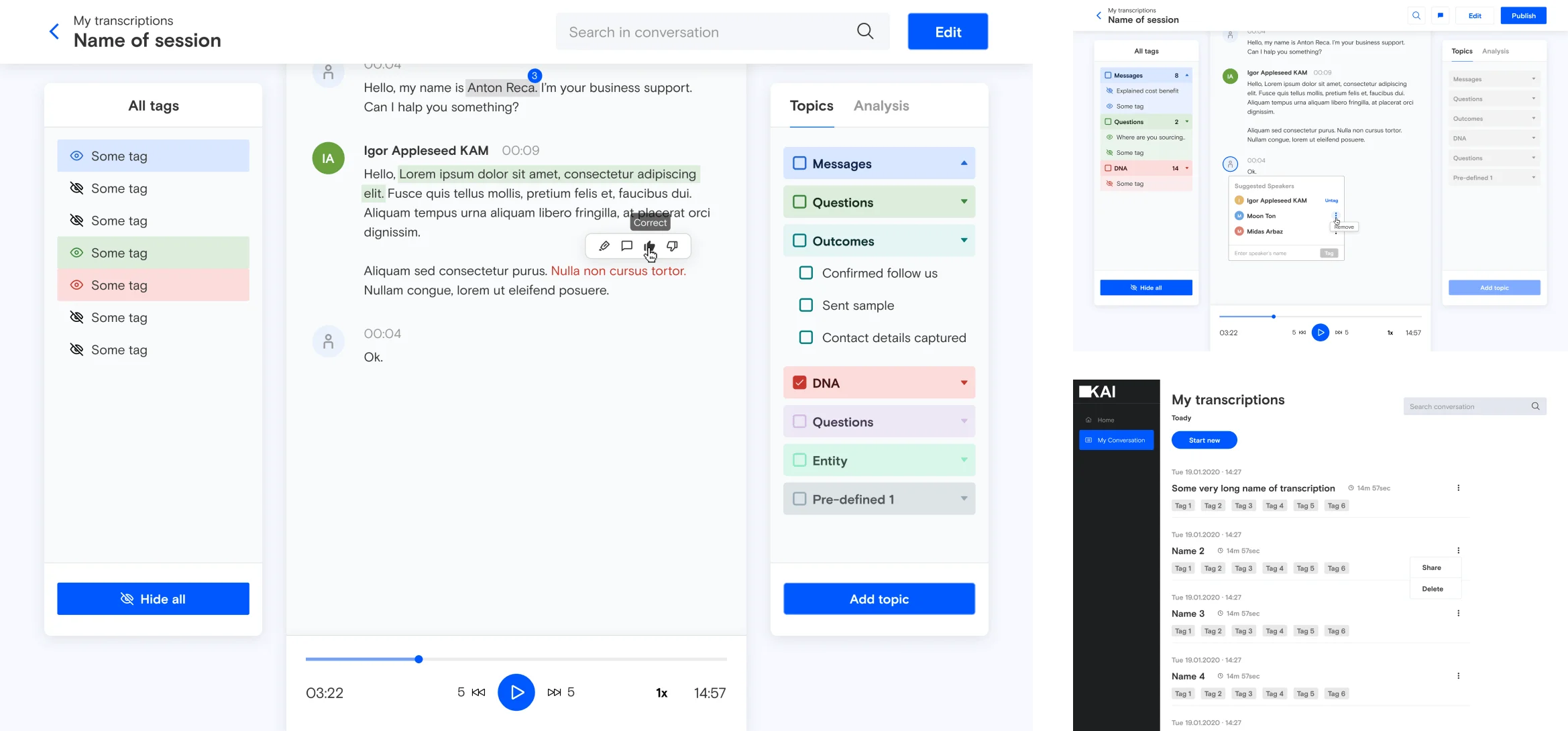Switch to the Analysis tab
This screenshot has width=1568, height=731.
pyautogui.click(x=881, y=106)
